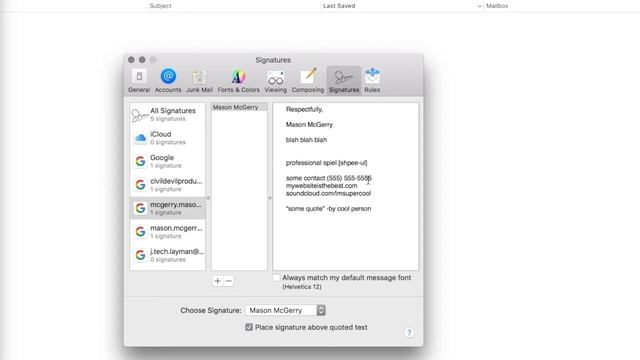Open the Viewing preferences pane
This screenshot has width=640, height=360.
(x=276, y=81)
